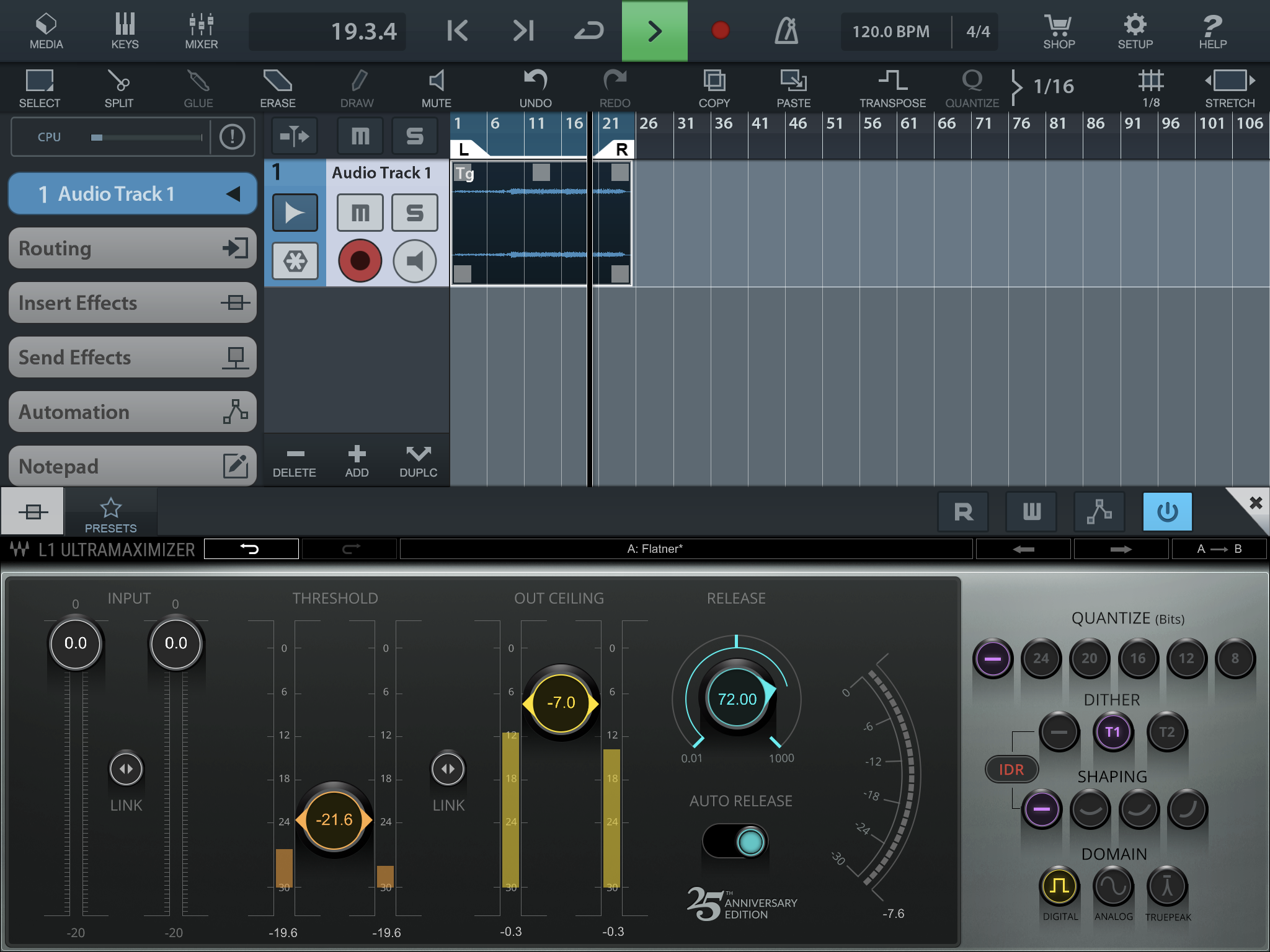The width and height of the screenshot is (1270, 952).
Task: Open the KEYS keyboard panel
Action: (x=125, y=31)
